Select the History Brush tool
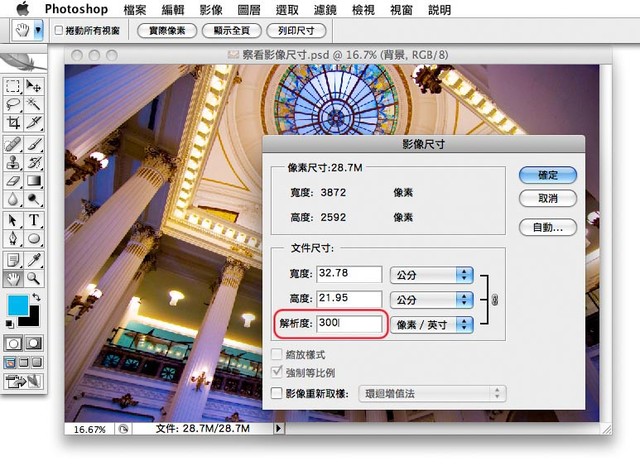640x466 pixels. pos(33,162)
